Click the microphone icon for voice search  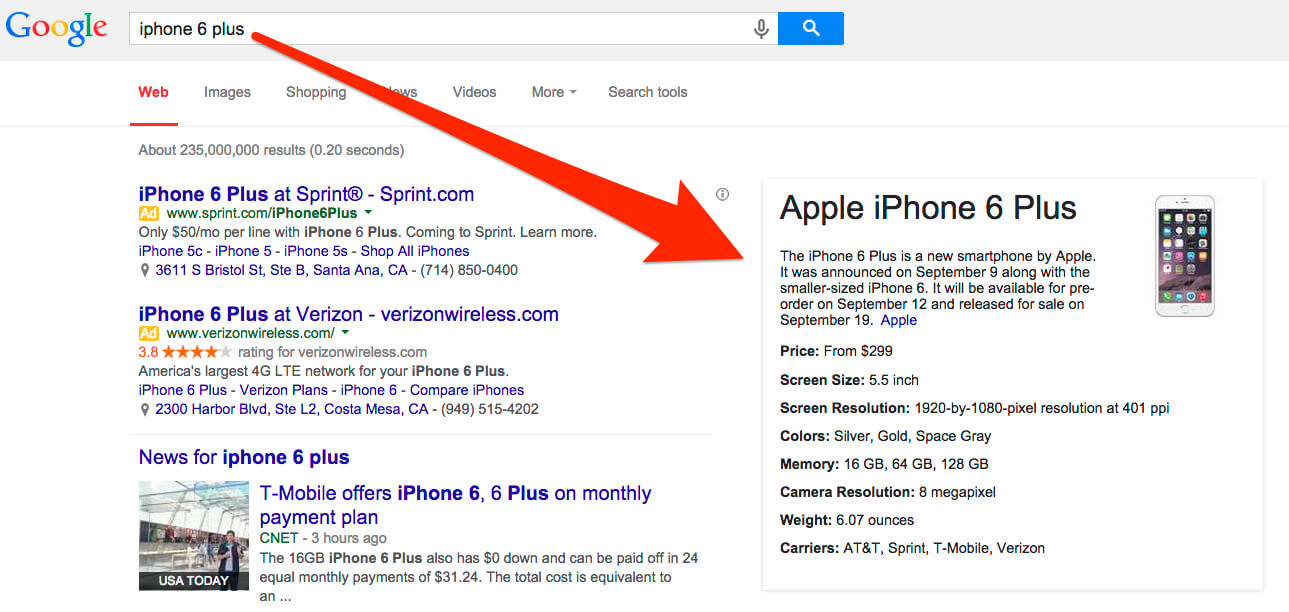[761, 28]
